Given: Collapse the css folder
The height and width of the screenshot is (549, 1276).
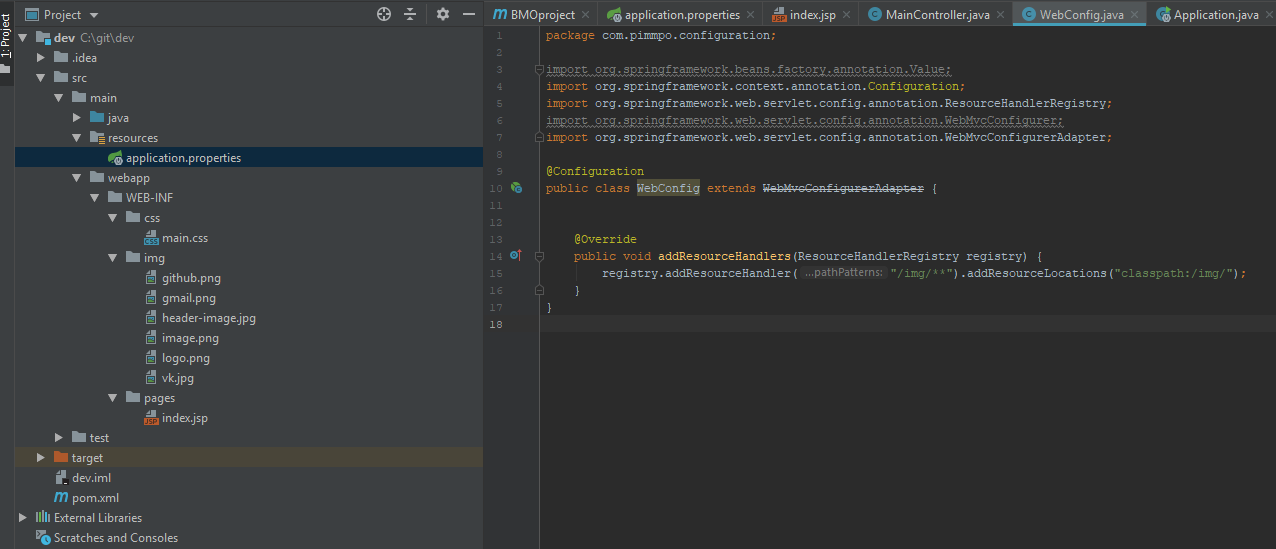Looking at the screenshot, I should (113, 218).
